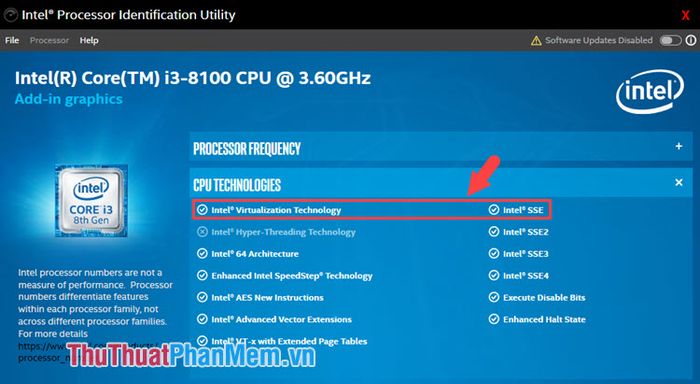700x384 pixels.
Task: Click the Add-in graphics label
Action: pos(69,99)
